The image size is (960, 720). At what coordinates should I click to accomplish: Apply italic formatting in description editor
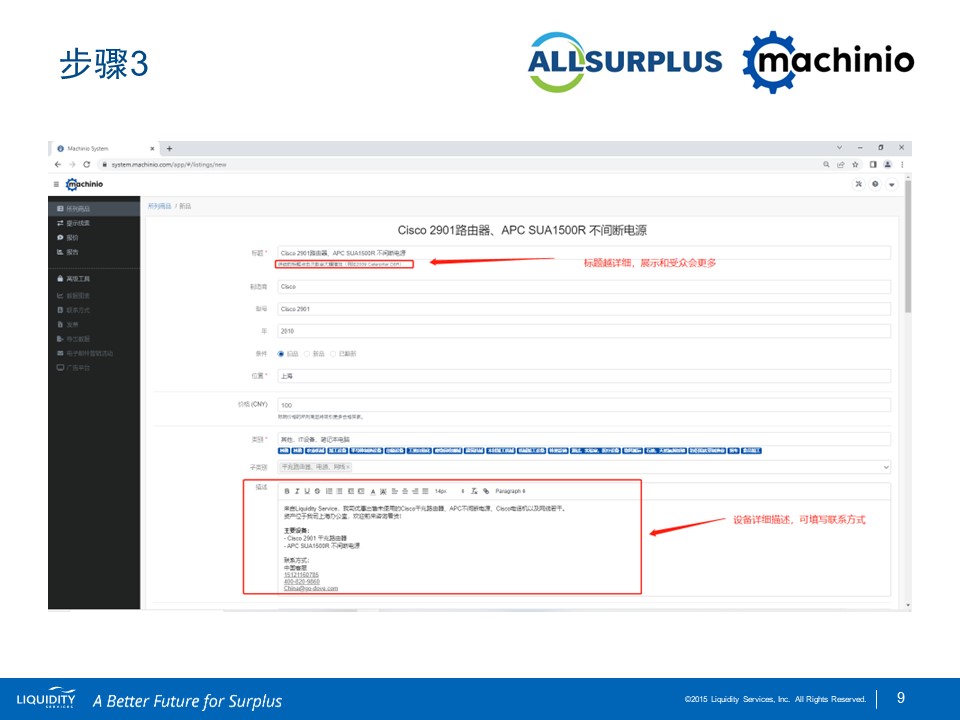click(296, 491)
